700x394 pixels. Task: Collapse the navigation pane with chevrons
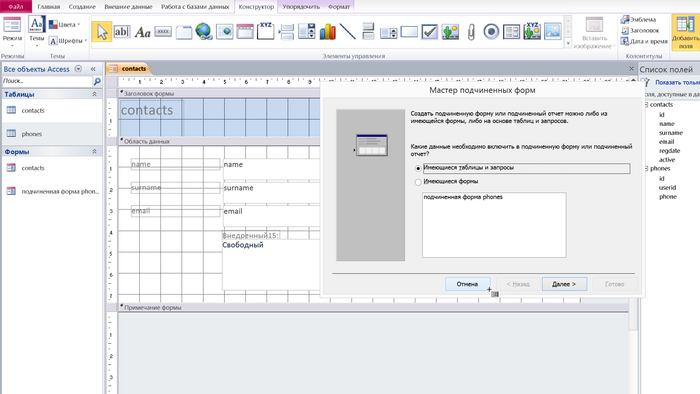[93, 69]
